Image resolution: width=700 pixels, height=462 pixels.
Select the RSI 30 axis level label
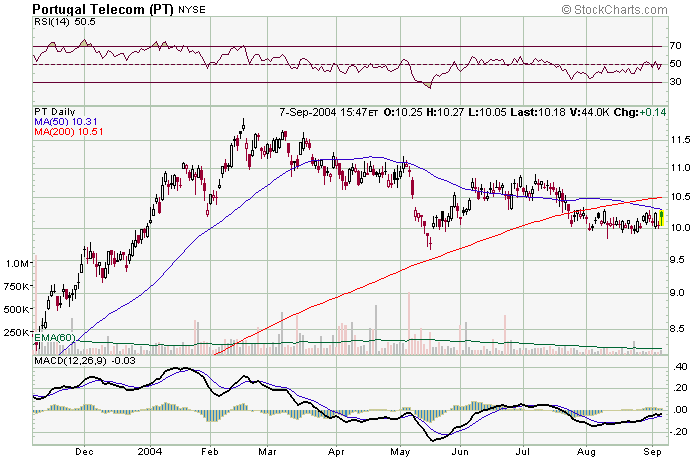click(675, 81)
